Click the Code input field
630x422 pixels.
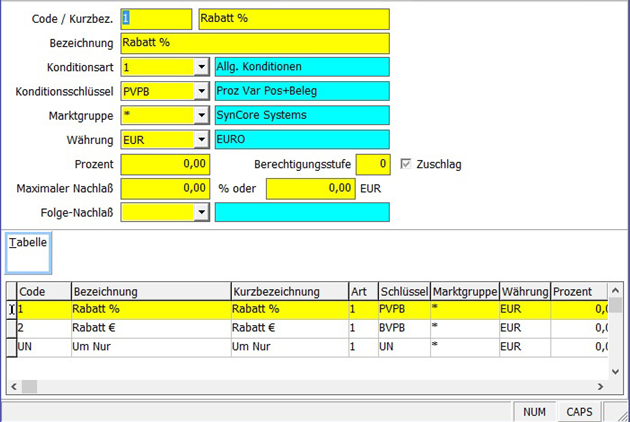coord(155,20)
